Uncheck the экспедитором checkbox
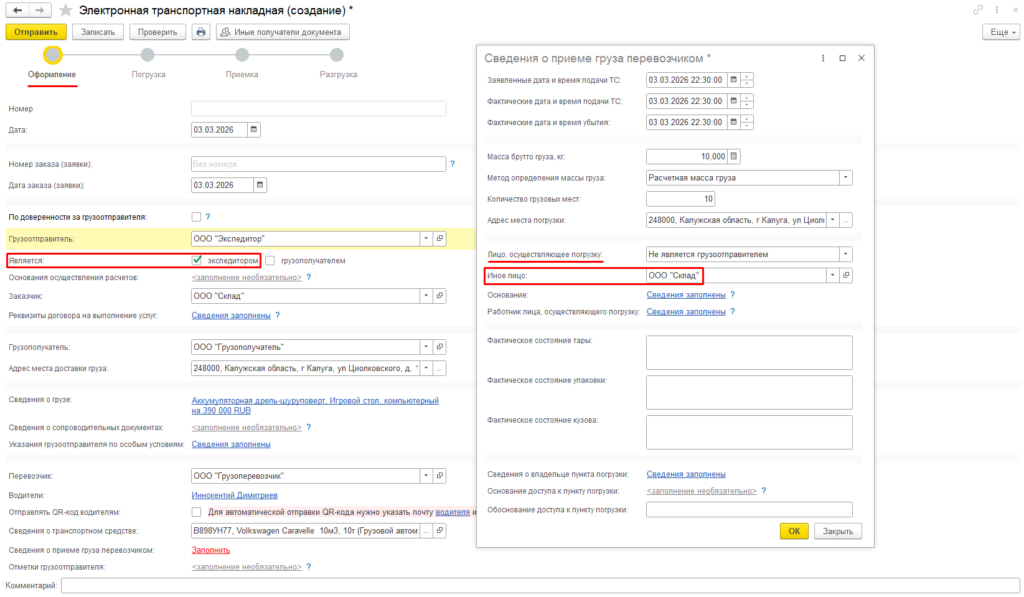The width and height of the screenshot is (1024, 597). [x=197, y=260]
